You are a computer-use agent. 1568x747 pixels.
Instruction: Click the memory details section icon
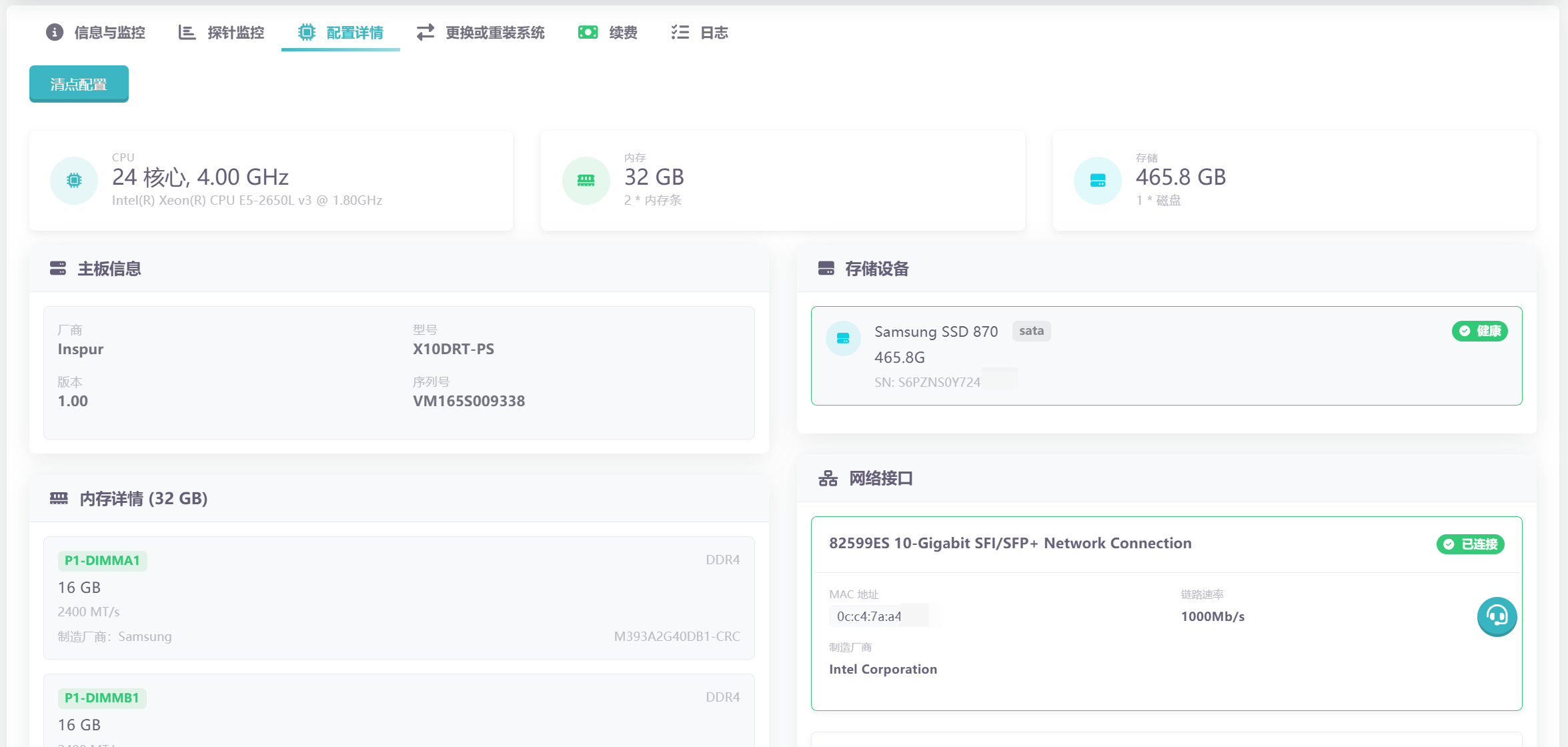tap(59, 498)
